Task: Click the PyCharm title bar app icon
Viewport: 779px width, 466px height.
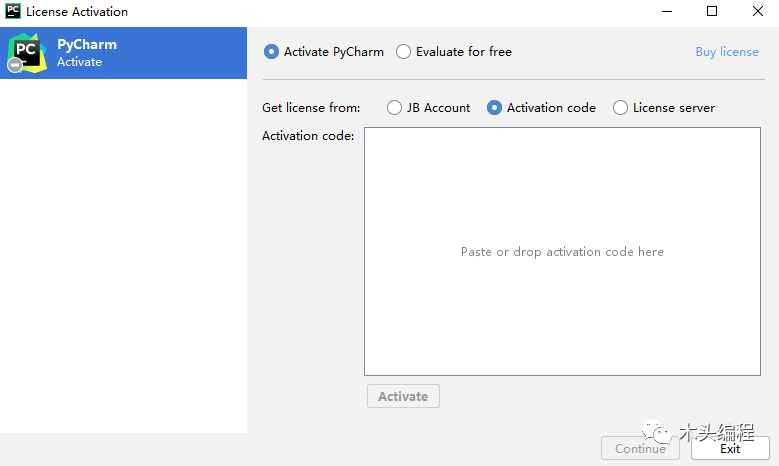Action: tap(13, 12)
